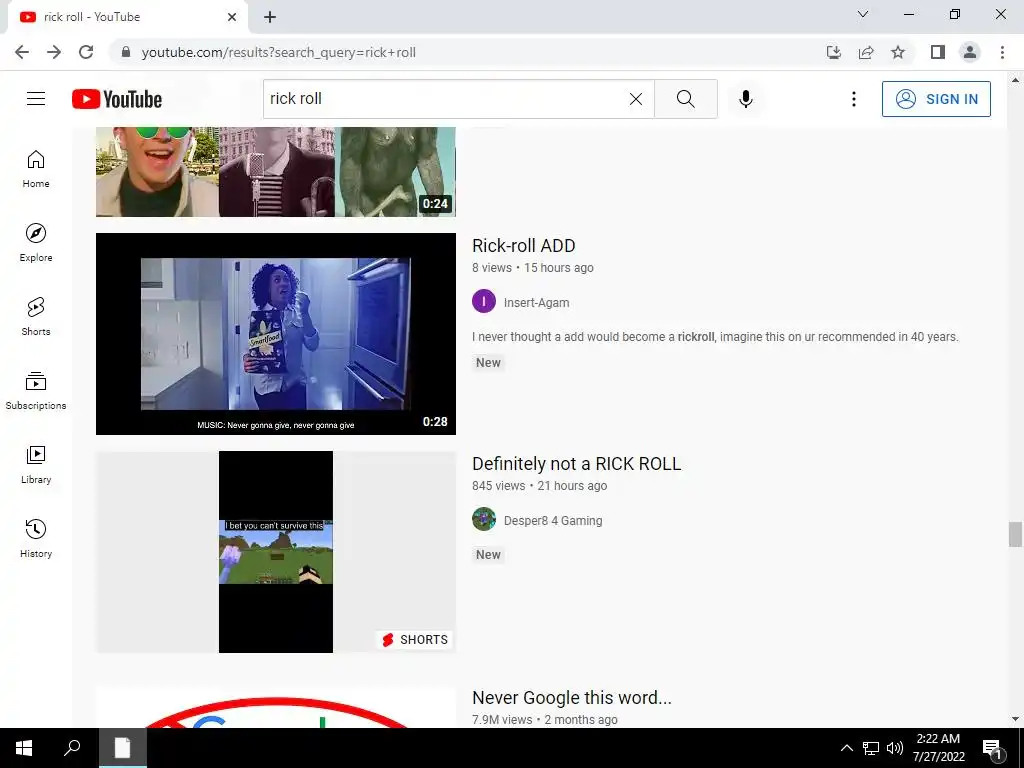Image resolution: width=1024 pixels, height=768 pixels.
Task: Open the Chrome three-dot menu
Action: (1002, 52)
